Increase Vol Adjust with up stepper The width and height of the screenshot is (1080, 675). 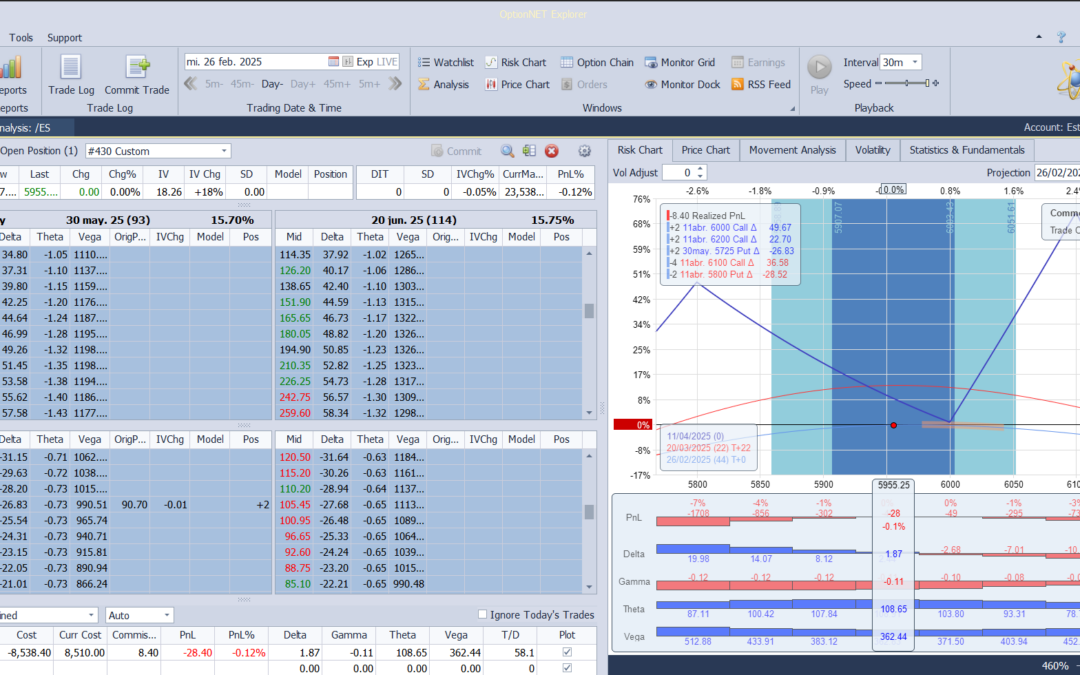[700, 169]
